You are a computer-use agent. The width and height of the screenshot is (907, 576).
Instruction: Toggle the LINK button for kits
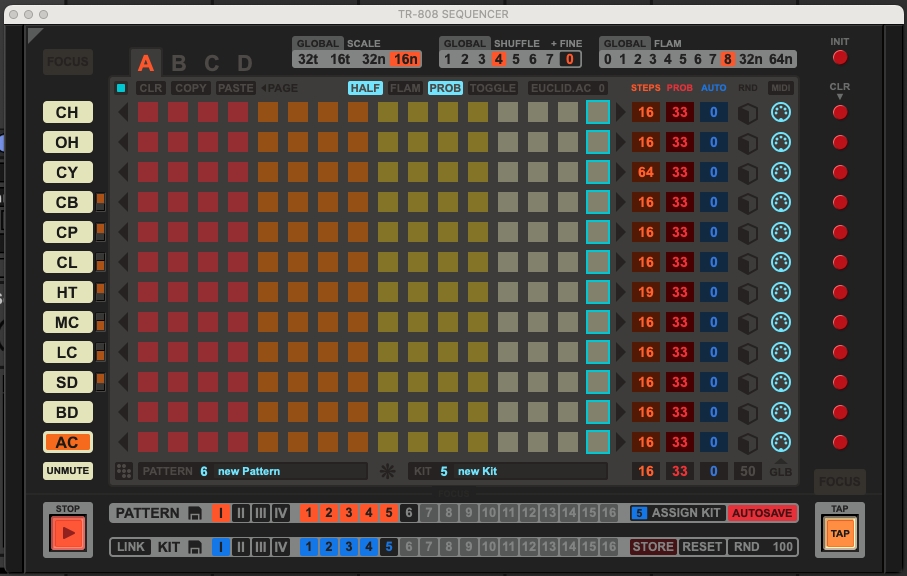pos(131,547)
